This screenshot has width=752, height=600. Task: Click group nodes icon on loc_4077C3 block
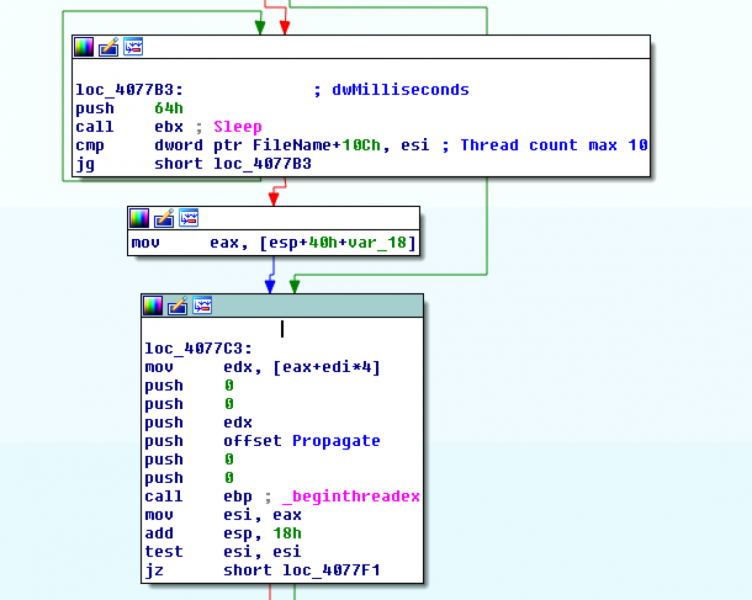point(202,305)
